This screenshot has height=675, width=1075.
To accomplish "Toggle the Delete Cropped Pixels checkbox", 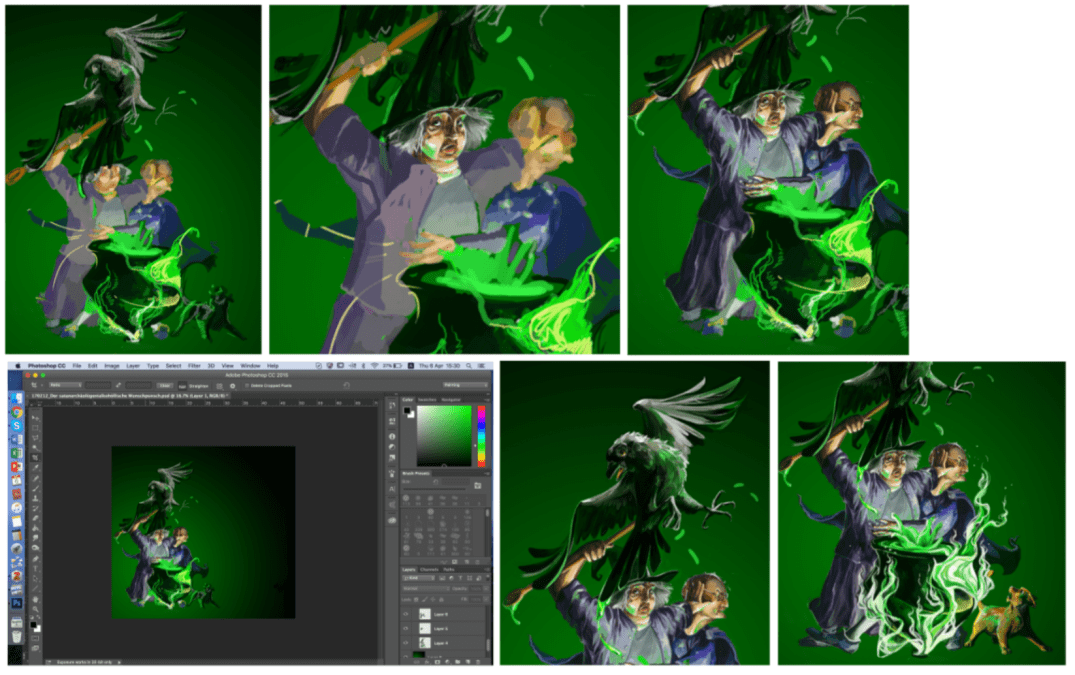I will [x=245, y=385].
